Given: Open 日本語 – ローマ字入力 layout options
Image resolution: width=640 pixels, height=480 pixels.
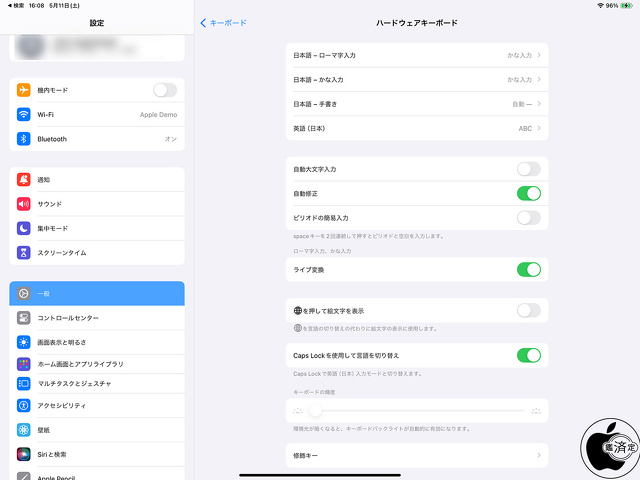Looking at the screenshot, I should tap(416, 55).
